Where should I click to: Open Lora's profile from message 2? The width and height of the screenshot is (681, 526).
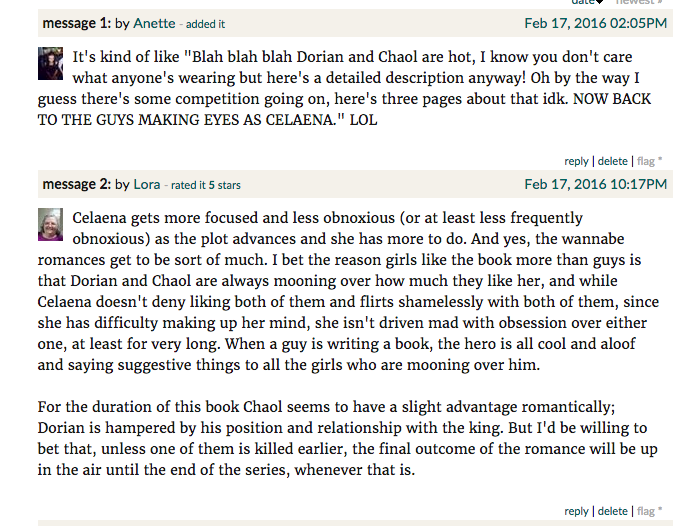[x=147, y=184]
